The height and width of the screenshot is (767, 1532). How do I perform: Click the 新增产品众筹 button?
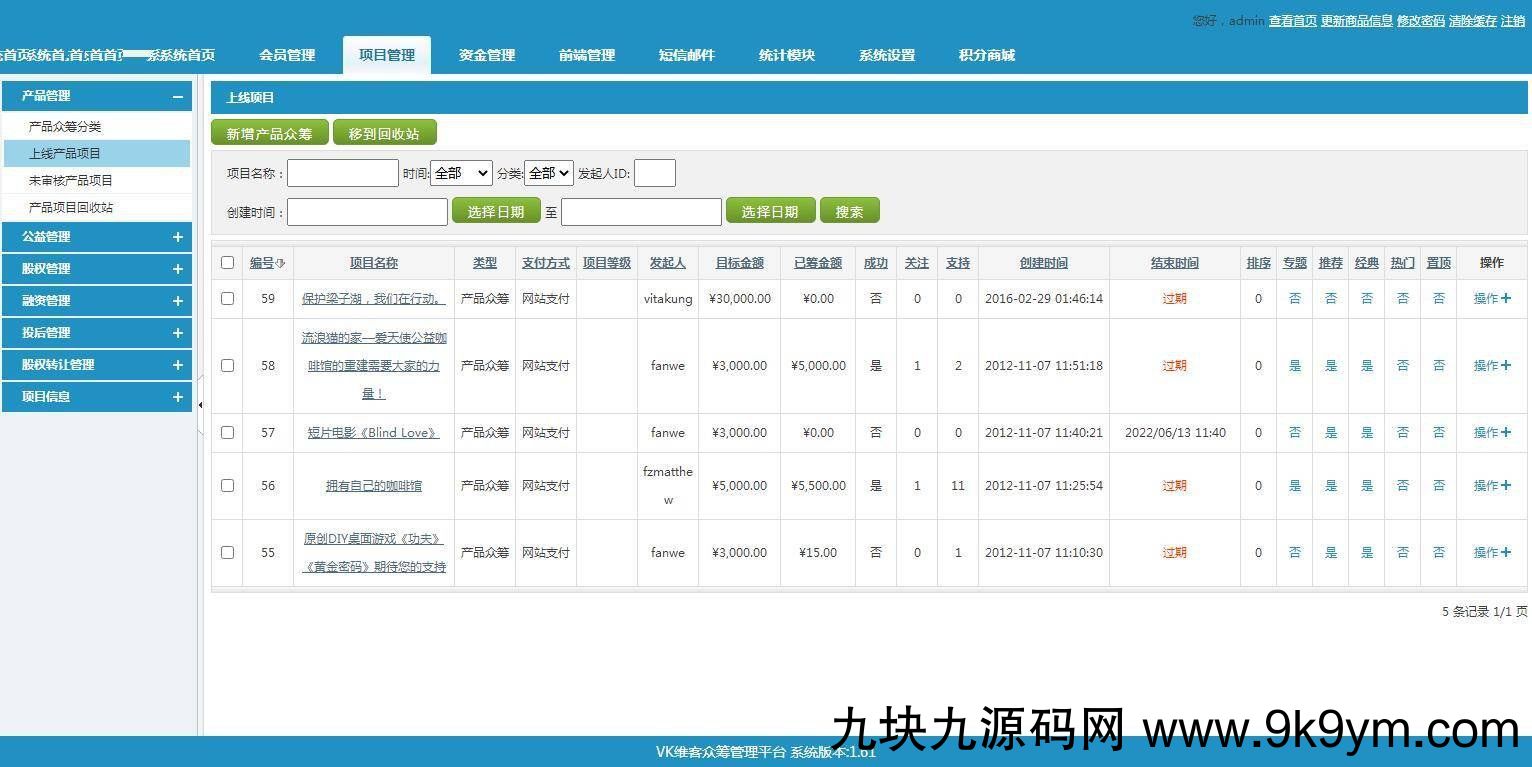coord(269,133)
